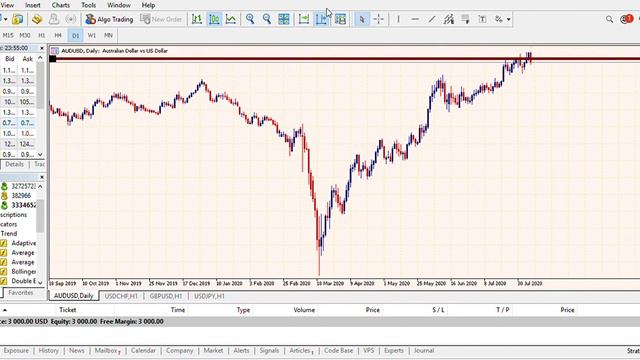Open the indicators list toolbar icon

point(340,19)
